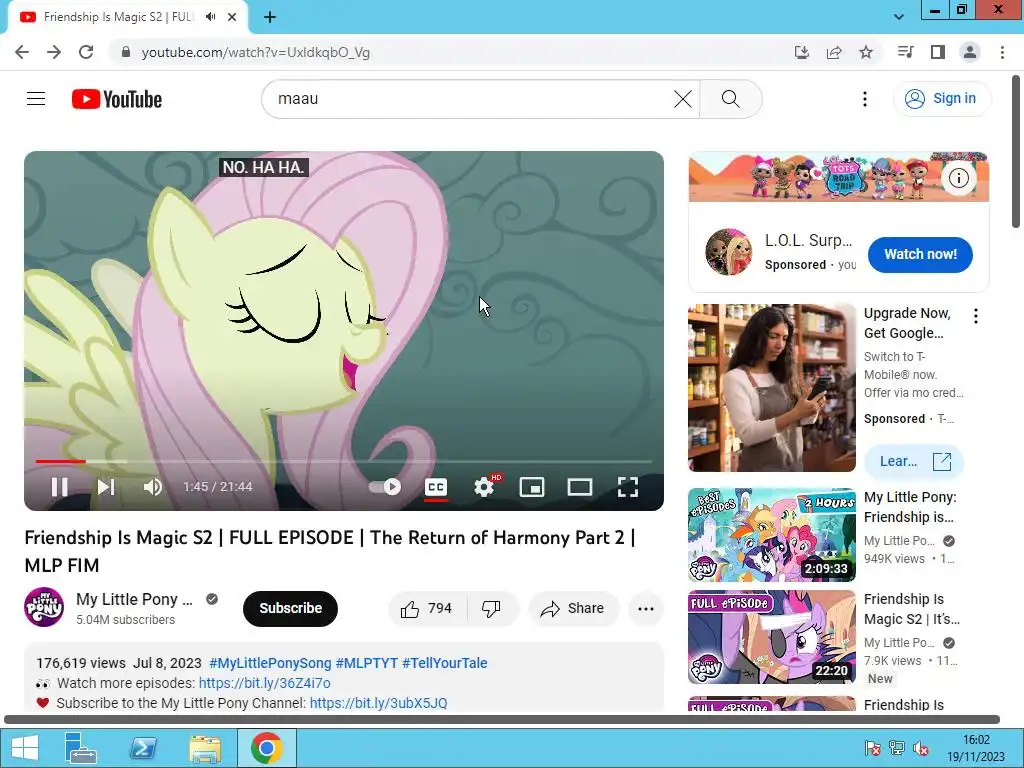Bookmark this tab star icon
The width and height of the screenshot is (1024, 768).
pyautogui.click(x=866, y=52)
